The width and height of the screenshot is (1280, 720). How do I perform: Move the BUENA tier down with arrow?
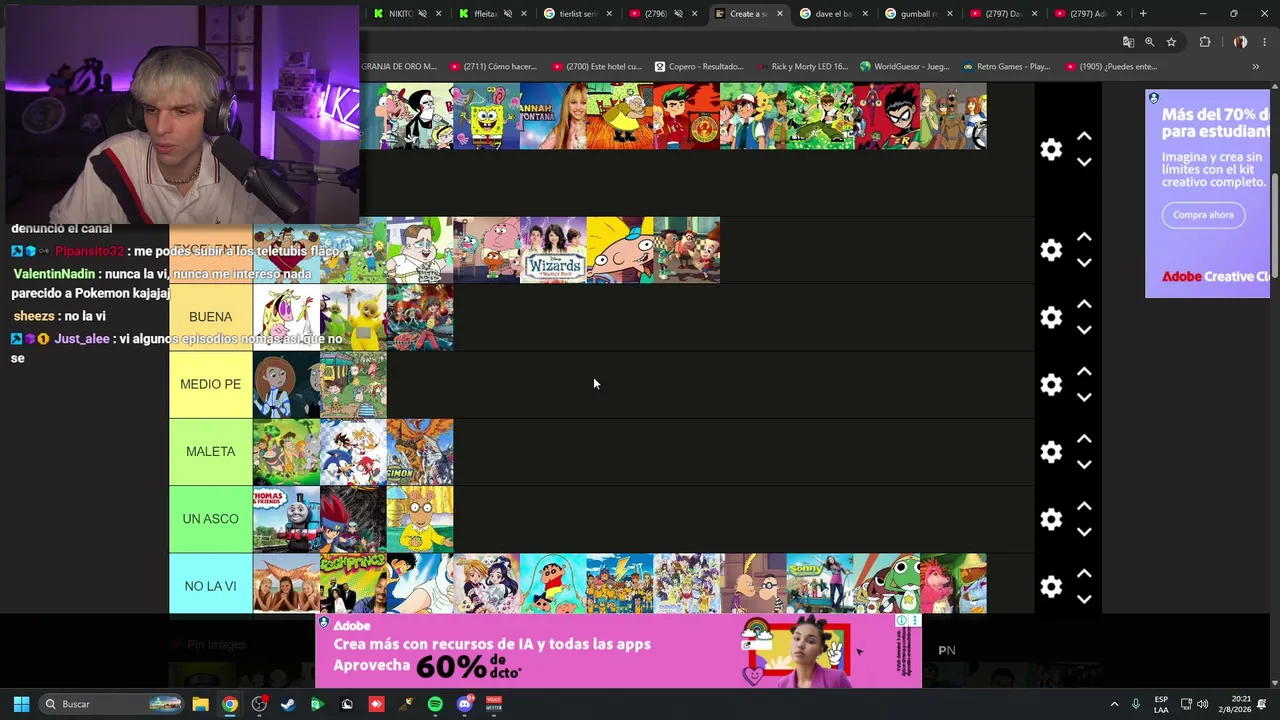pos(1084,330)
